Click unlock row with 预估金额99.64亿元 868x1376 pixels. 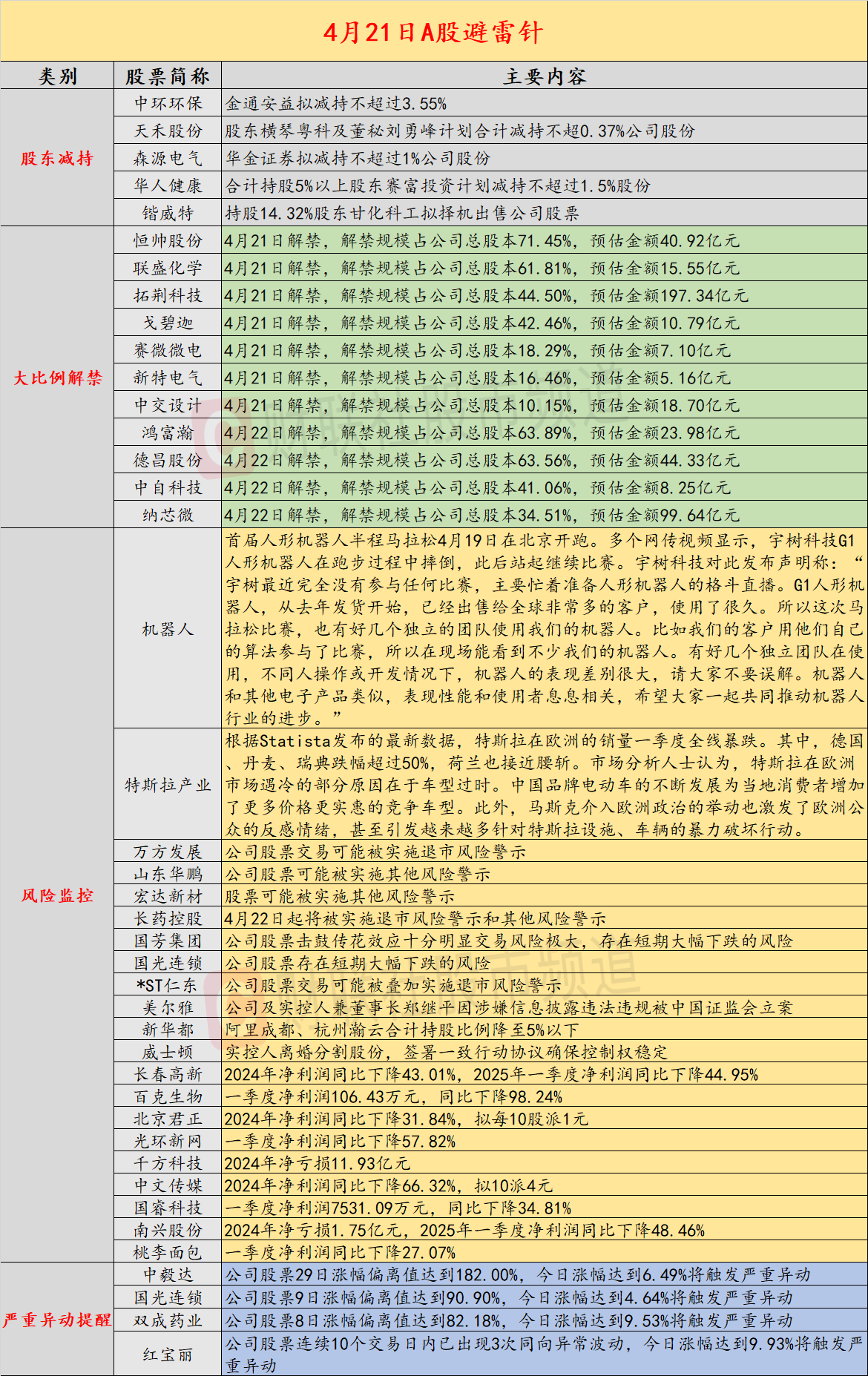545,515
